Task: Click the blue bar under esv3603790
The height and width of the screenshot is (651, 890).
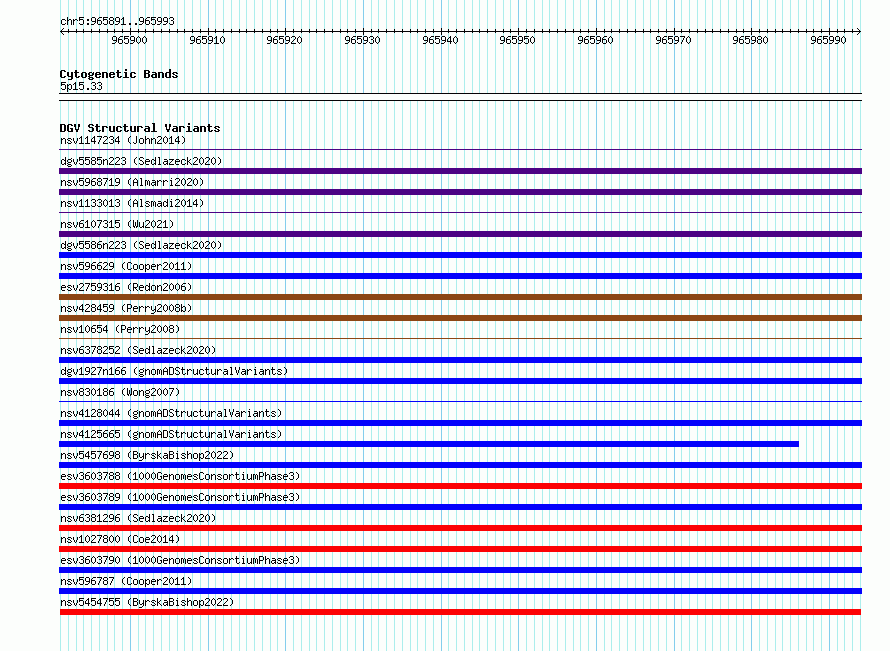Action: pos(460,570)
